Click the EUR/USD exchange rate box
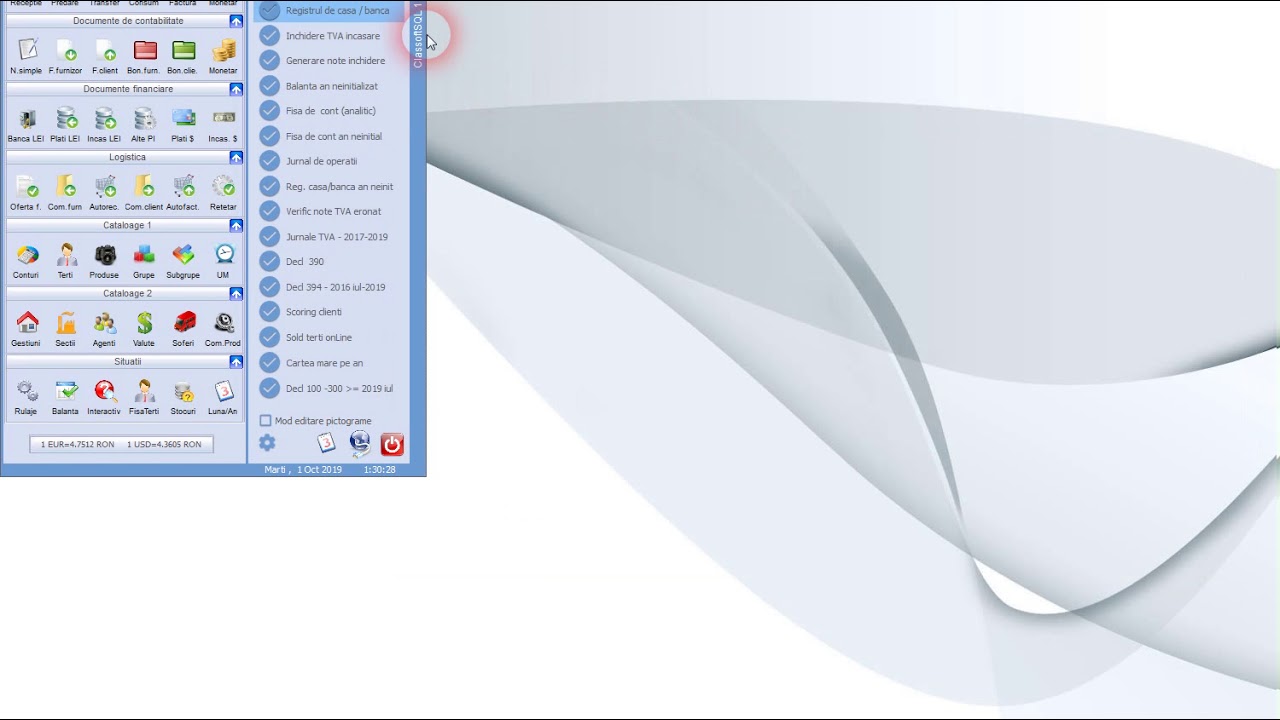 pos(121,444)
